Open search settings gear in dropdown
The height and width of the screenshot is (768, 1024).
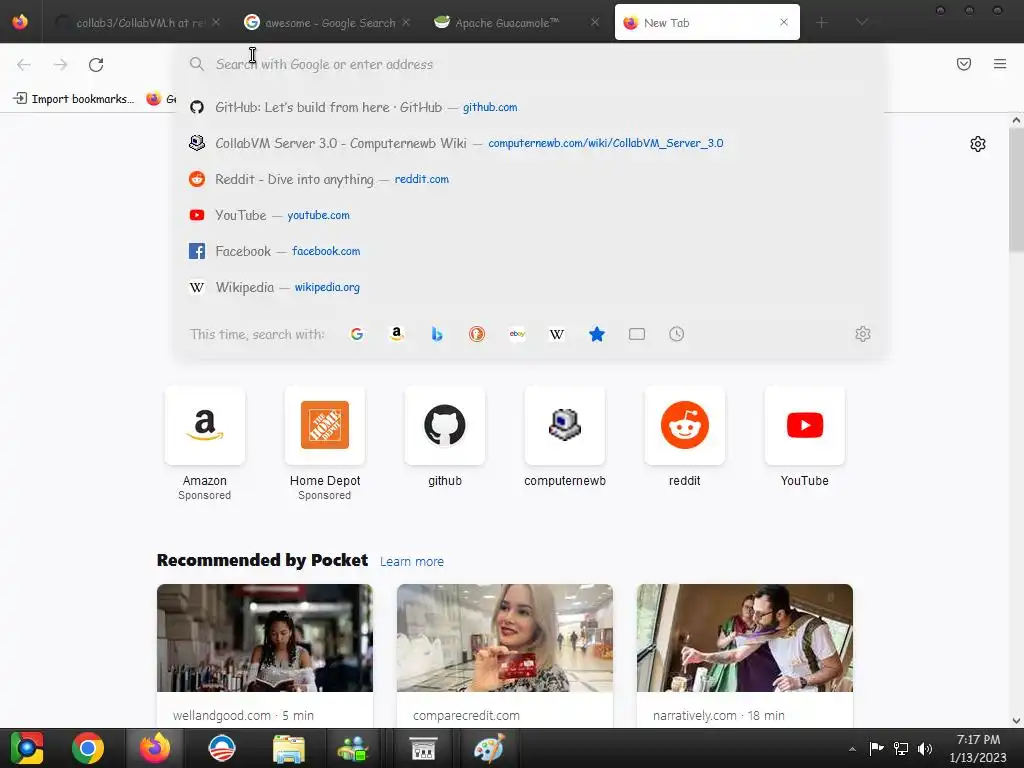[x=863, y=334]
